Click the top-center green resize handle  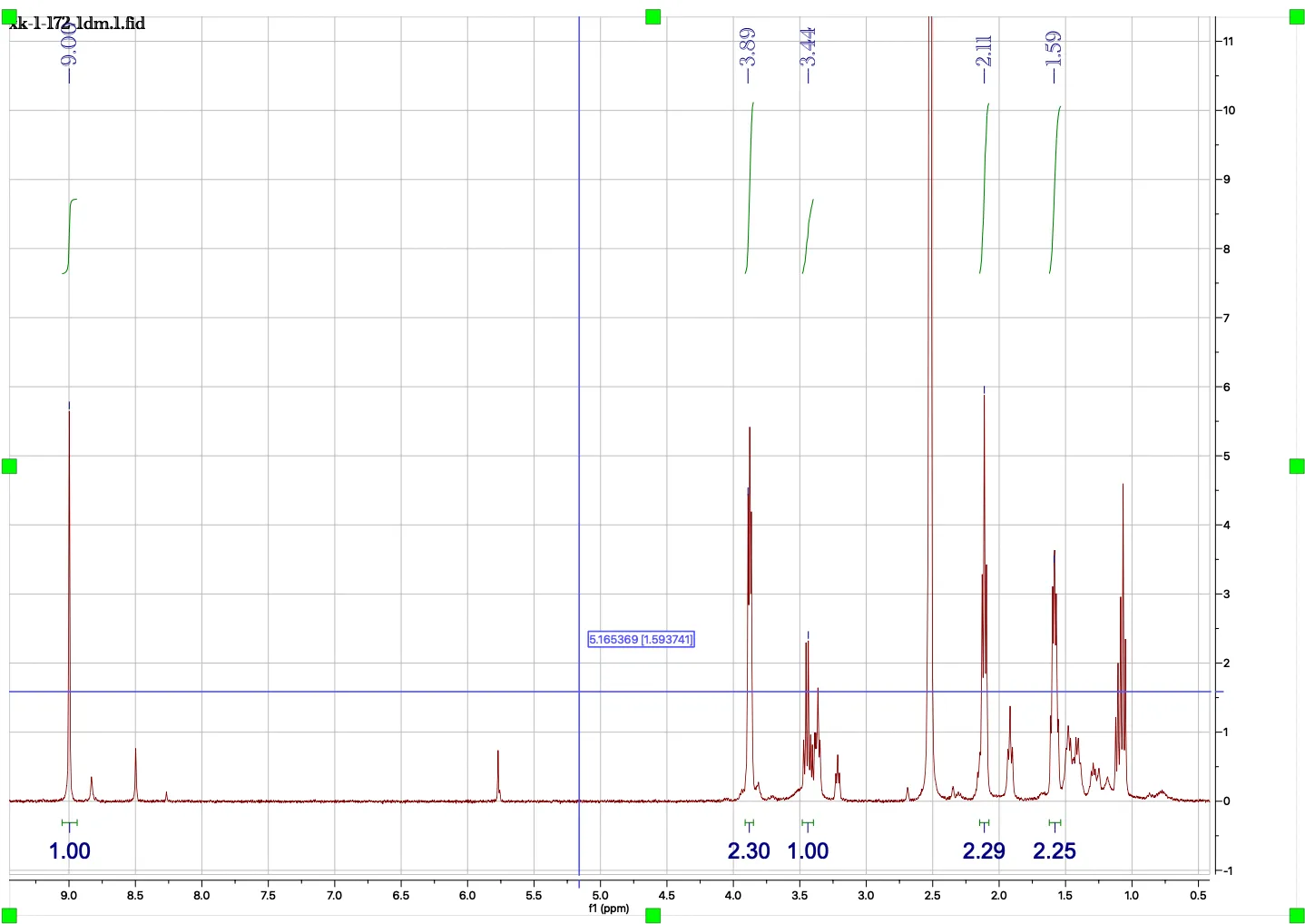(x=652, y=16)
